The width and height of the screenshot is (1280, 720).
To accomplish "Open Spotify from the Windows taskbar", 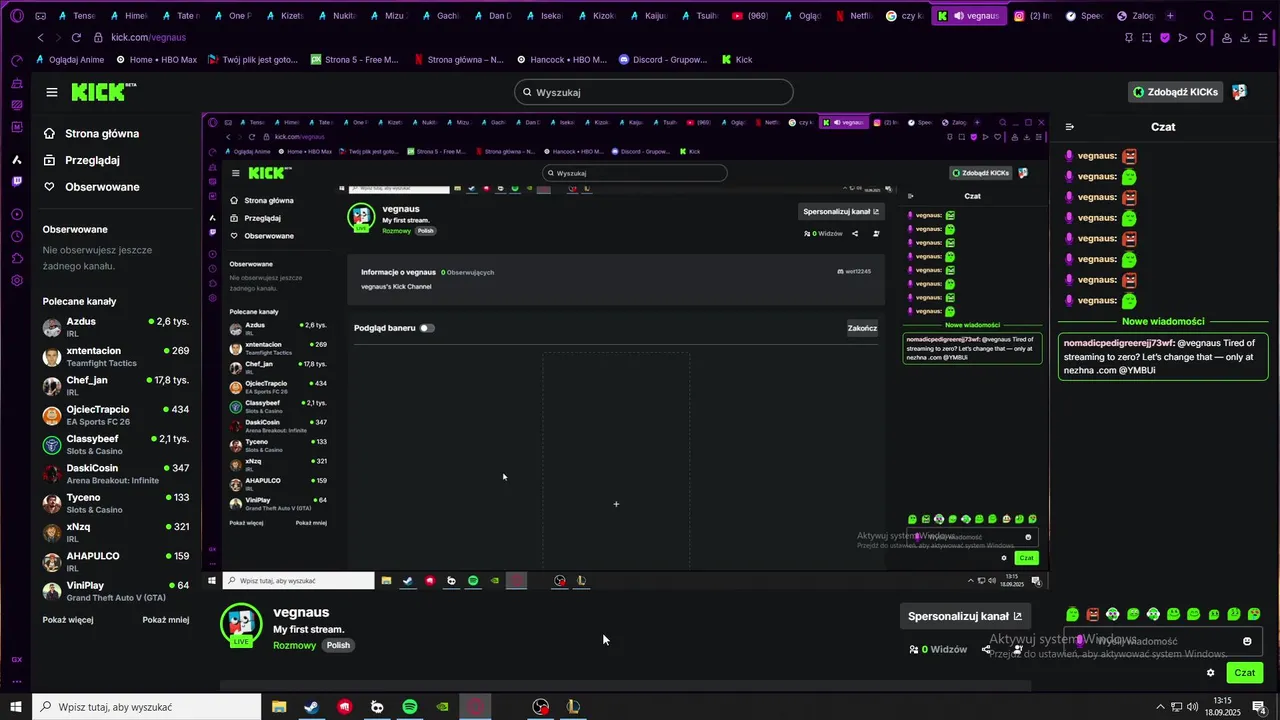I will coord(410,707).
